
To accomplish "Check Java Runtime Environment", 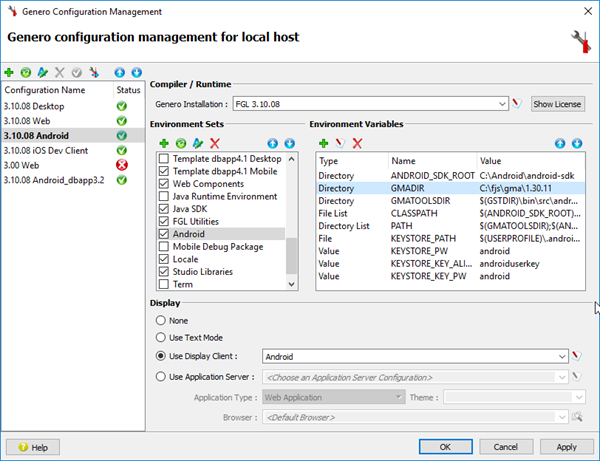I will (x=164, y=196).
